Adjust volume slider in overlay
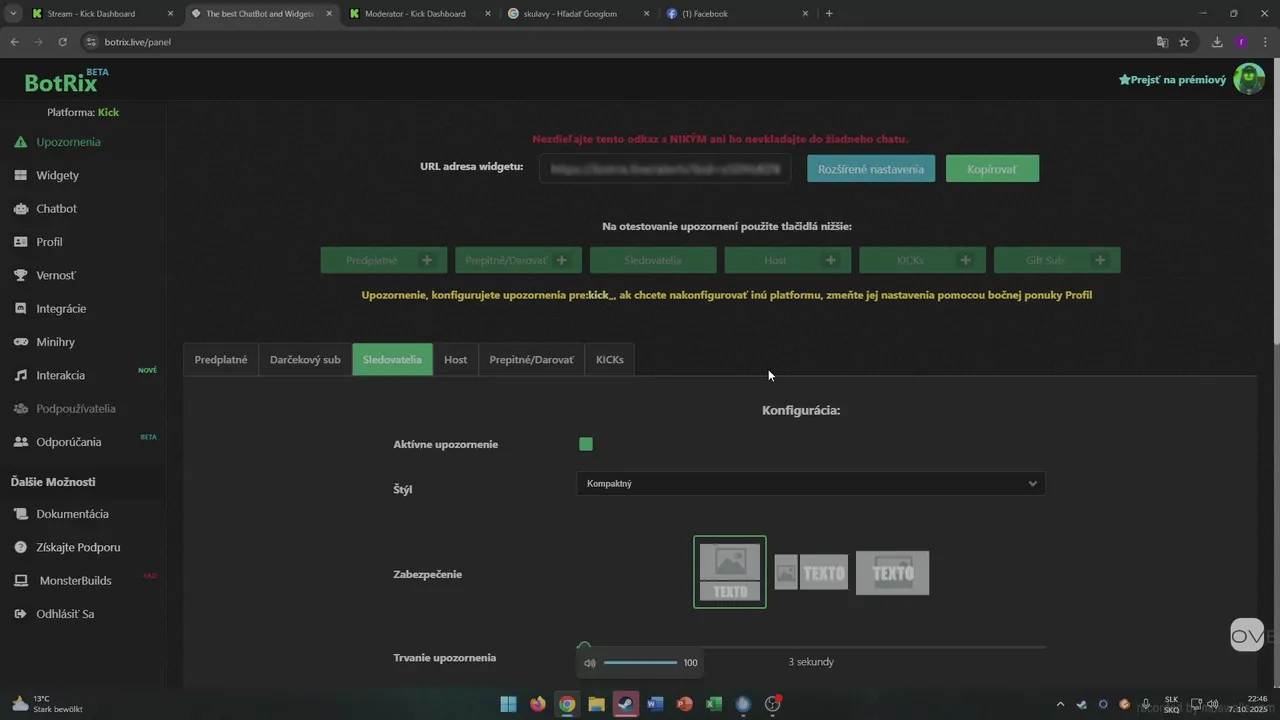The height and width of the screenshot is (720, 1280). (641, 663)
